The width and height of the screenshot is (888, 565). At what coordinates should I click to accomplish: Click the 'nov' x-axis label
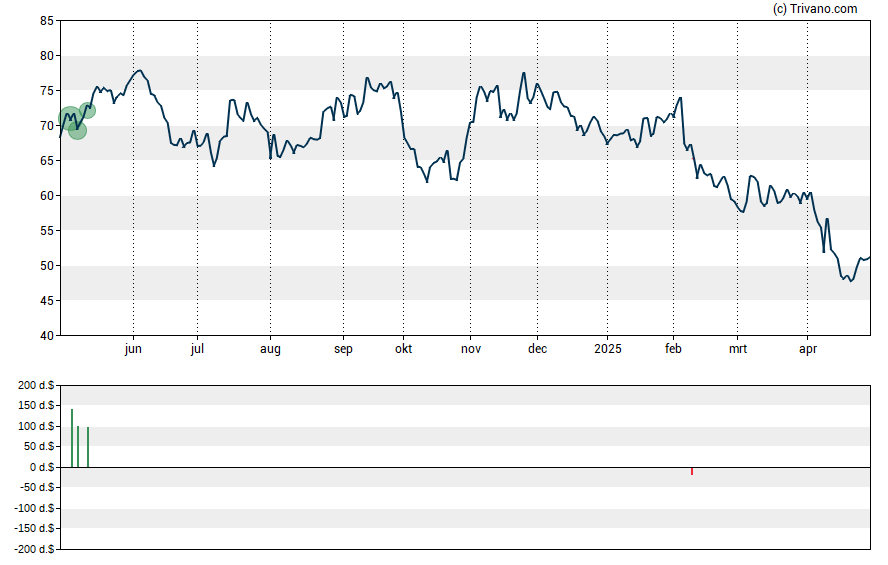click(471, 349)
